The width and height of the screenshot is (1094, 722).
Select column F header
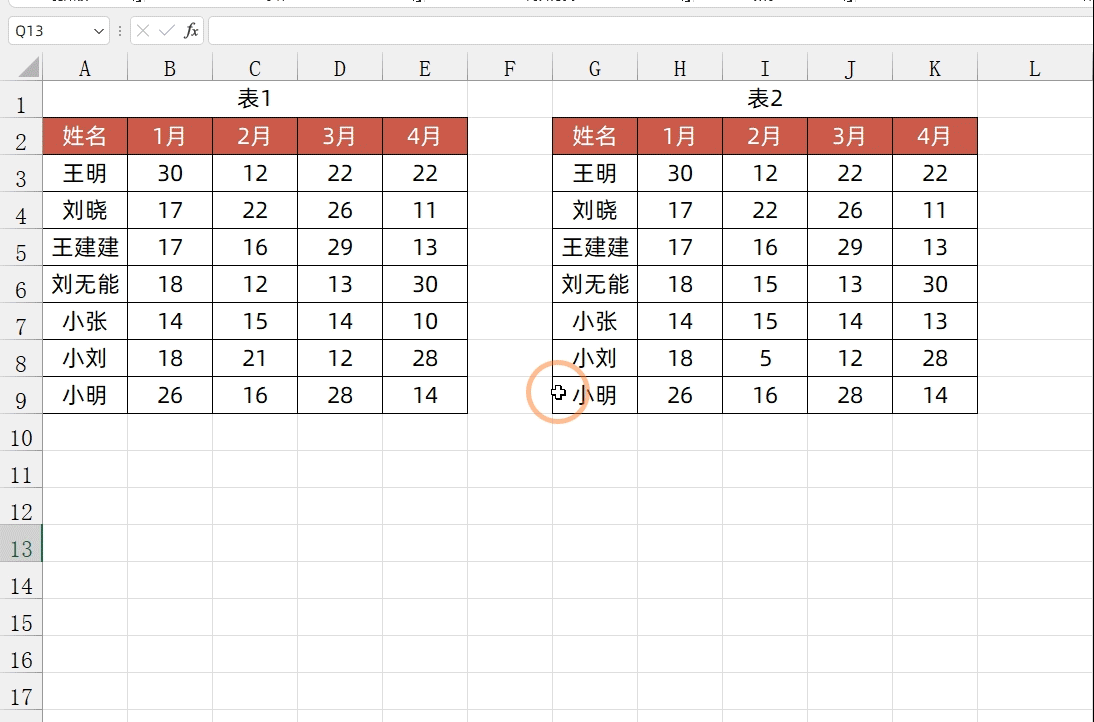tap(510, 68)
